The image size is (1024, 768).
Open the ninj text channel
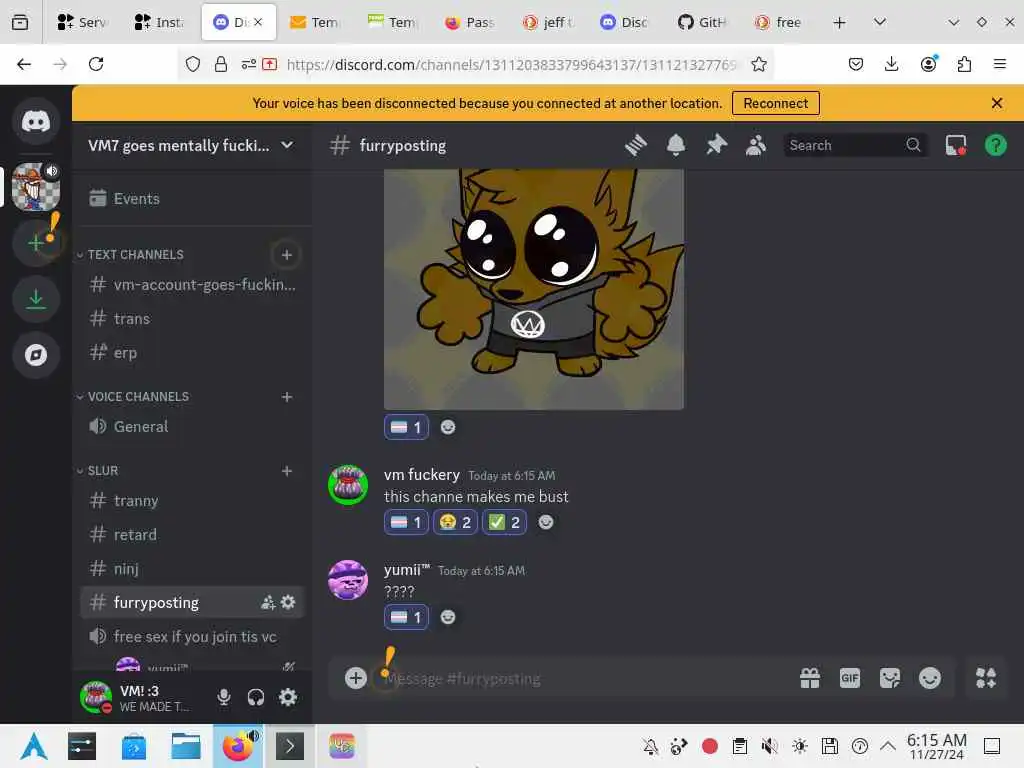(x=192, y=568)
